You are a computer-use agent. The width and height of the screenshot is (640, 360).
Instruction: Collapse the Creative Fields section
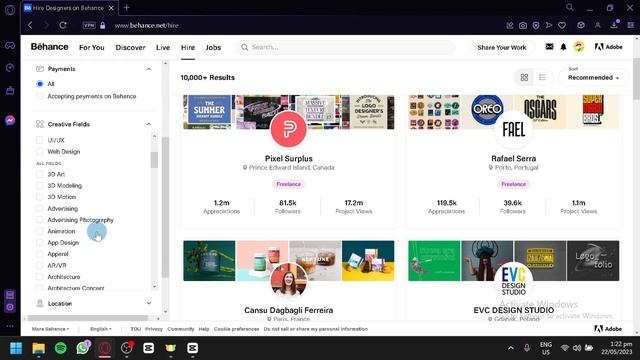pos(149,124)
